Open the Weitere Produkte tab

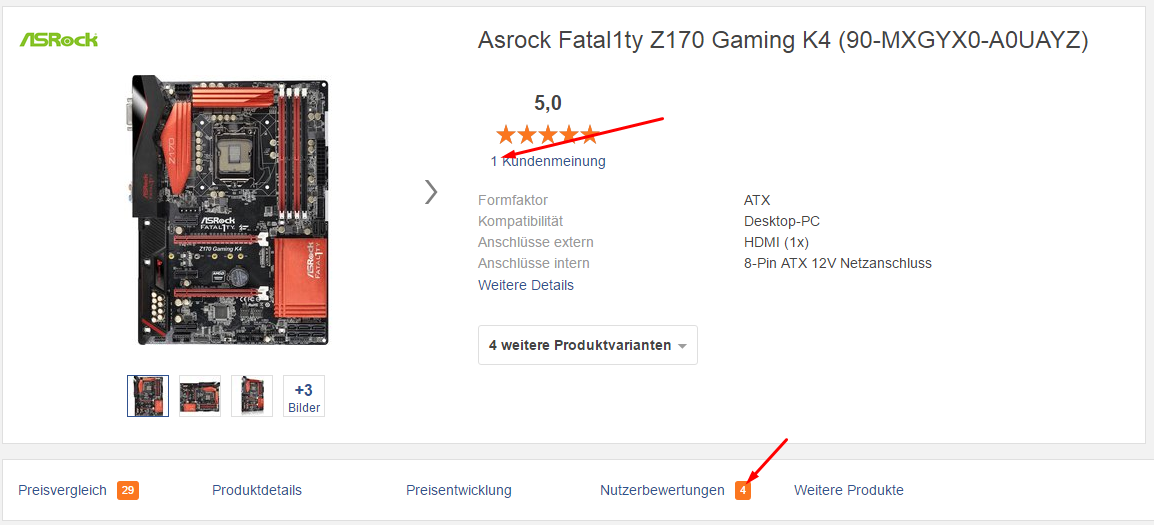[x=849, y=490]
